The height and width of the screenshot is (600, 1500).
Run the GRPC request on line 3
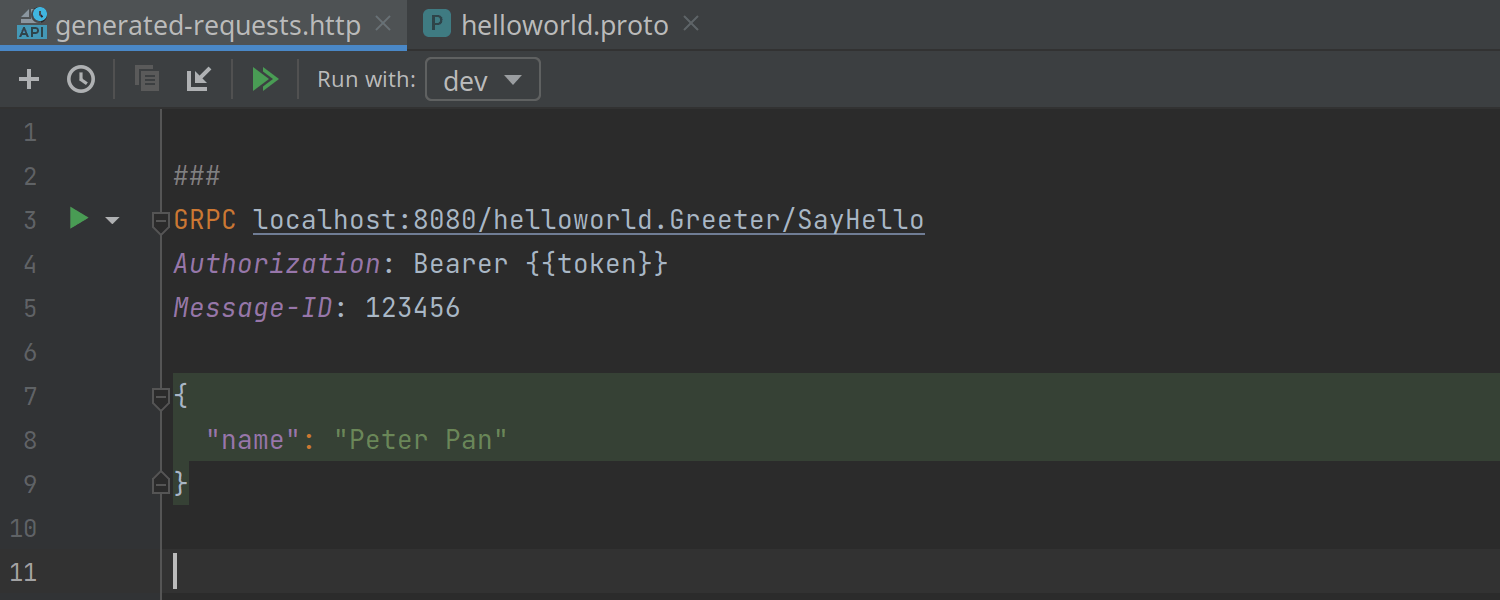[x=79, y=218]
